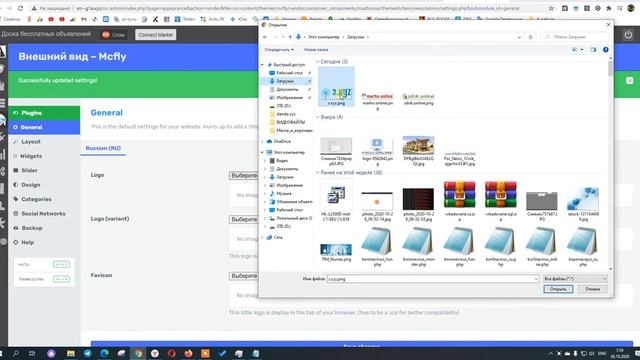Click the Windows search taskbar icon
The height and width of the screenshot is (360, 640).
pos(16,353)
